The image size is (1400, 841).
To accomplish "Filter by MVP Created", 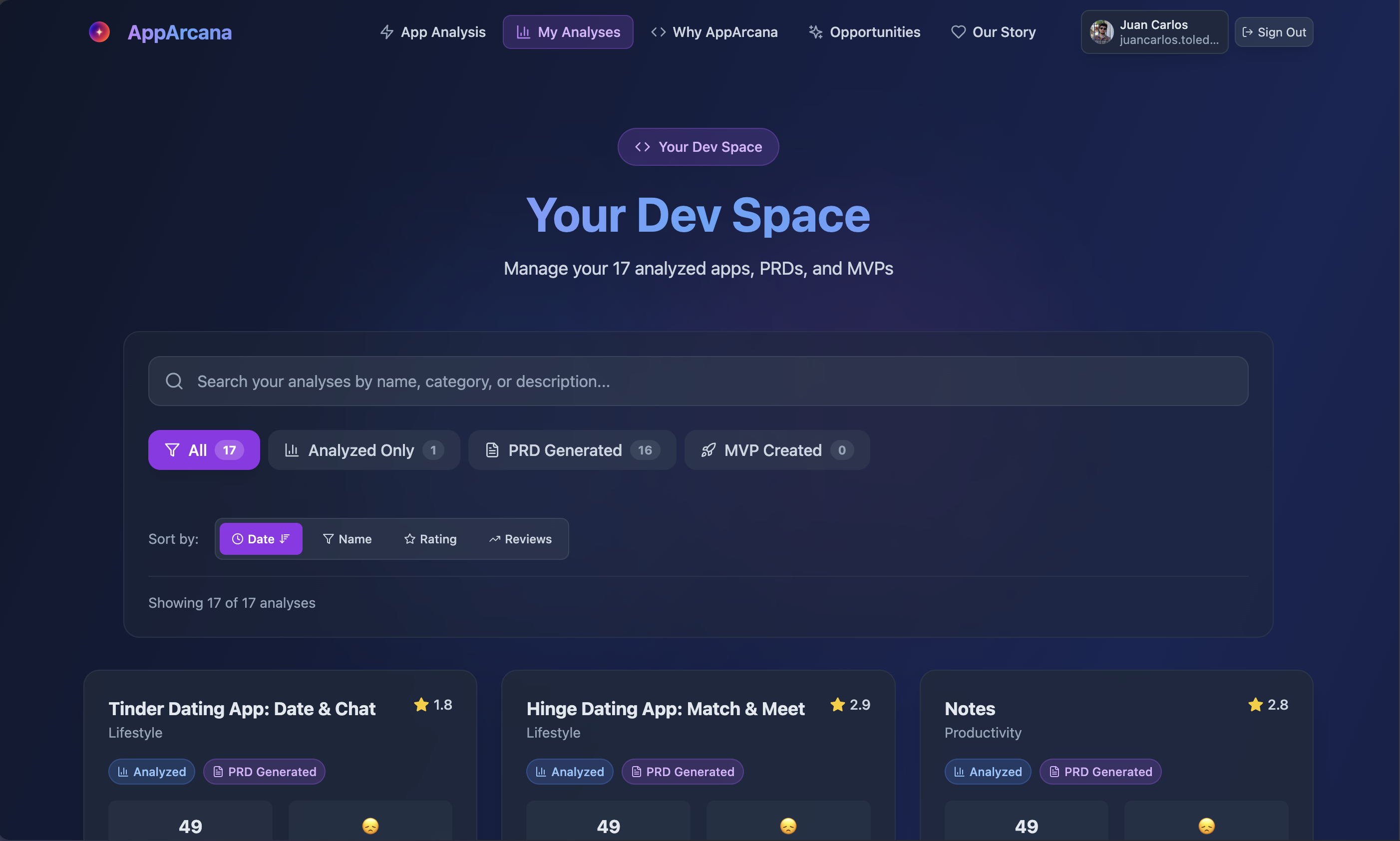I will 777,450.
